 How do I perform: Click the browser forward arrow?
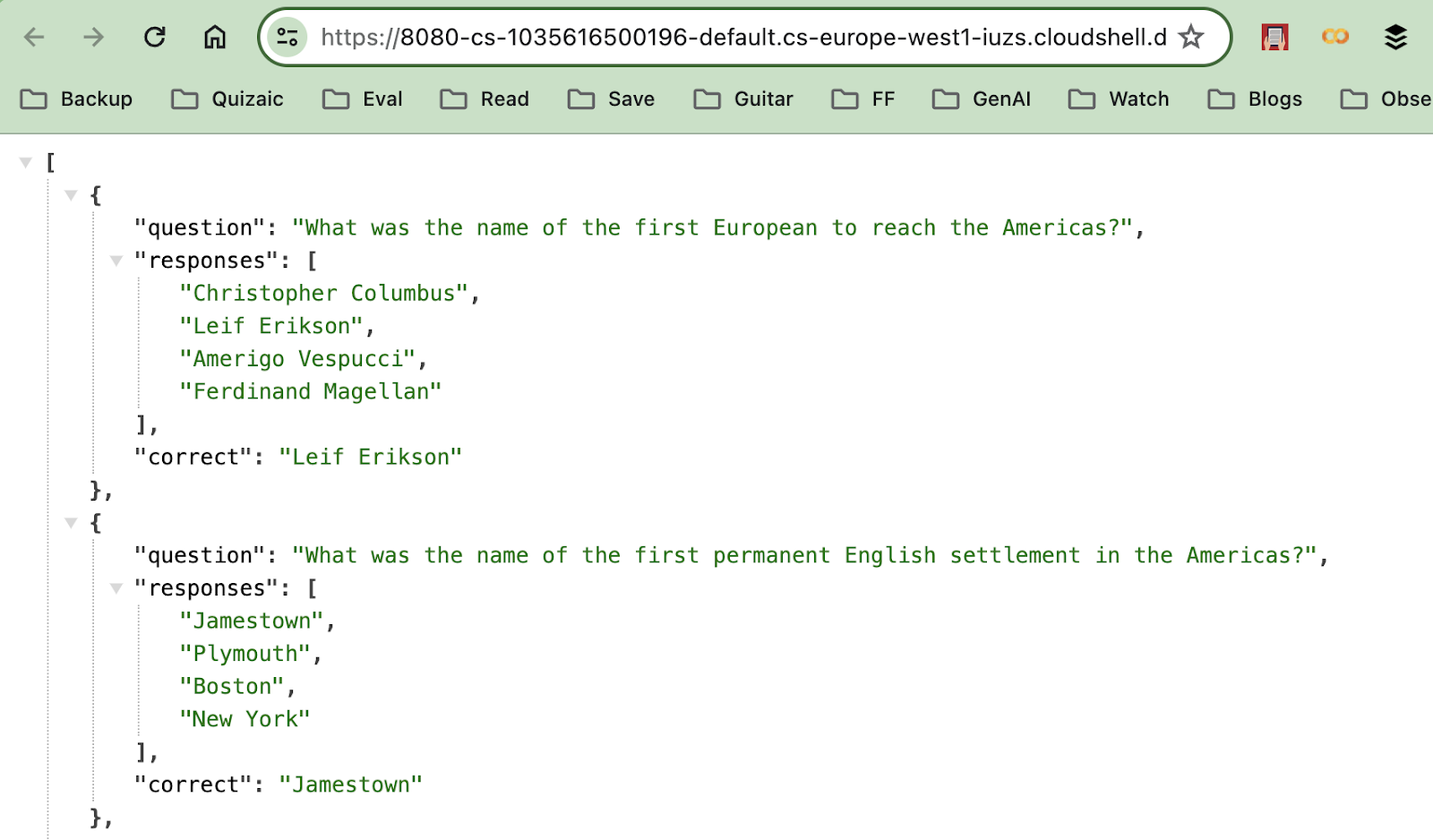(x=94, y=37)
